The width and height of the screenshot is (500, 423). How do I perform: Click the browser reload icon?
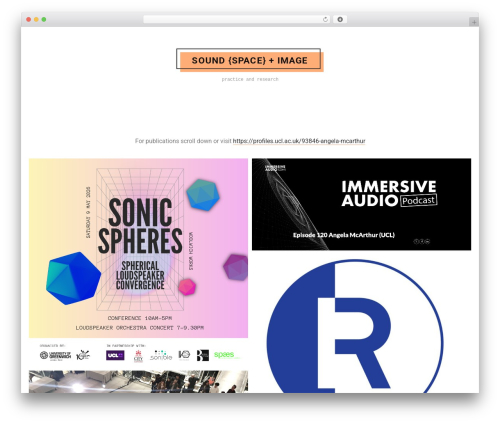tap(325, 19)
